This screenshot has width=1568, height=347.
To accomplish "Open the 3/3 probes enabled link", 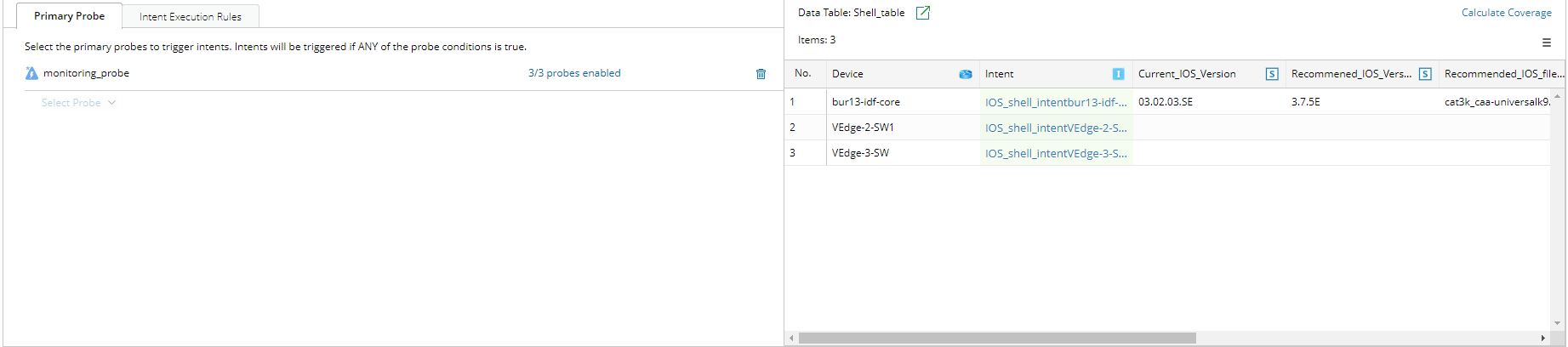I will click(x=574, y=73).
